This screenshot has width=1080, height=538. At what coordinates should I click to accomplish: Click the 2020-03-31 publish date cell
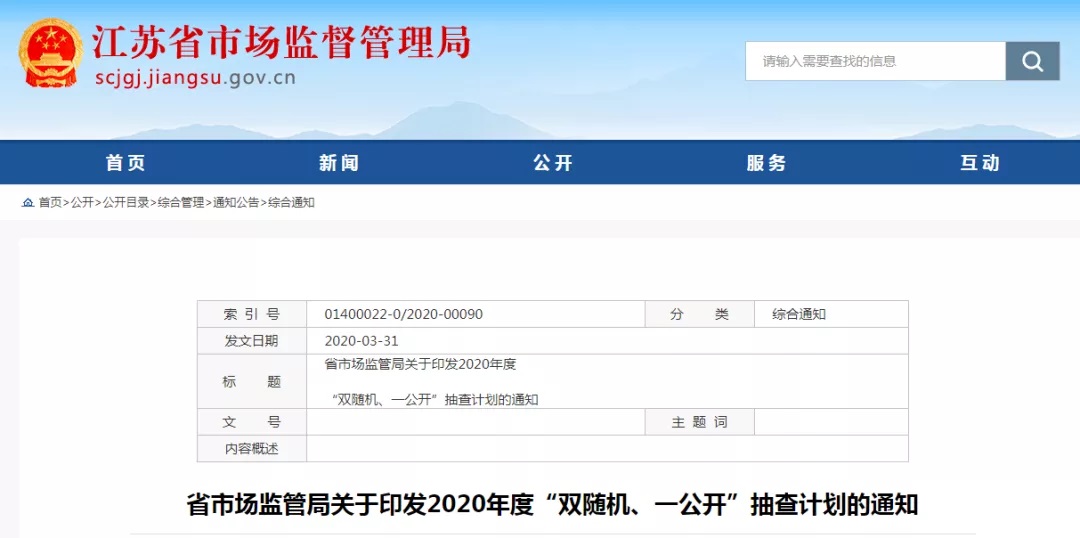click(361, 341)
